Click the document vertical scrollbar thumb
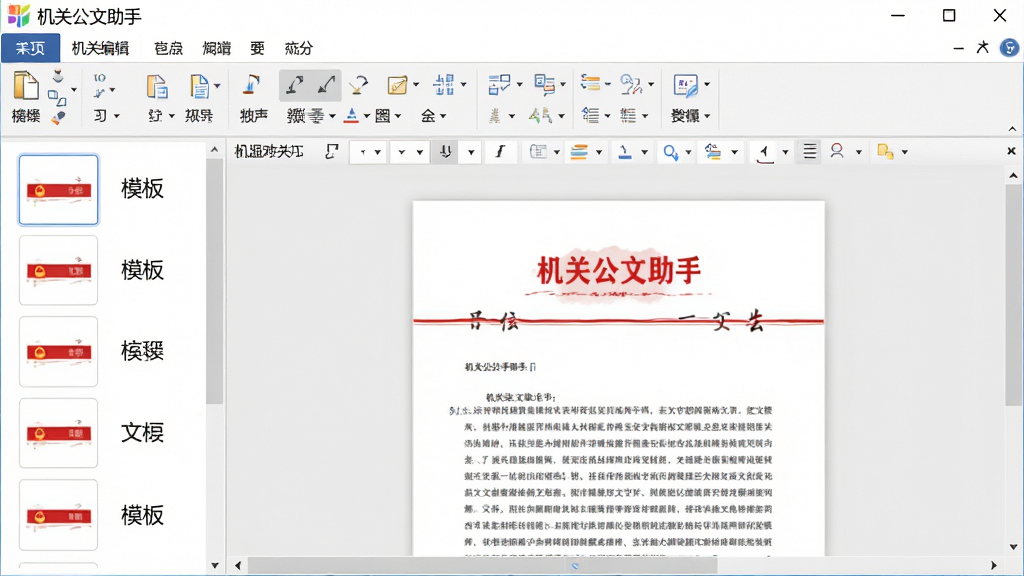 point(1013,295)
